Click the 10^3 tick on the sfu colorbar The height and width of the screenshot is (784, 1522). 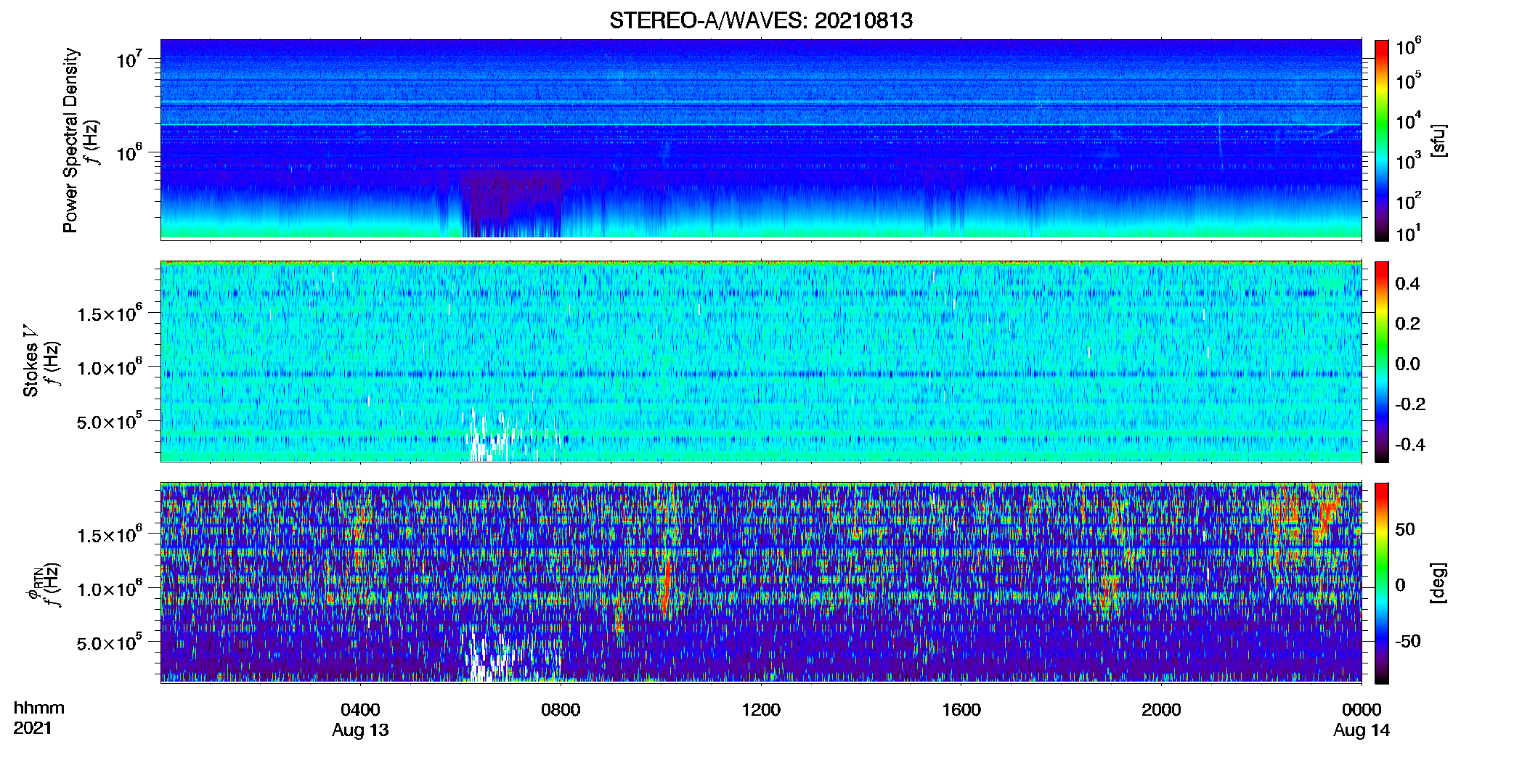pos(1409,160)
